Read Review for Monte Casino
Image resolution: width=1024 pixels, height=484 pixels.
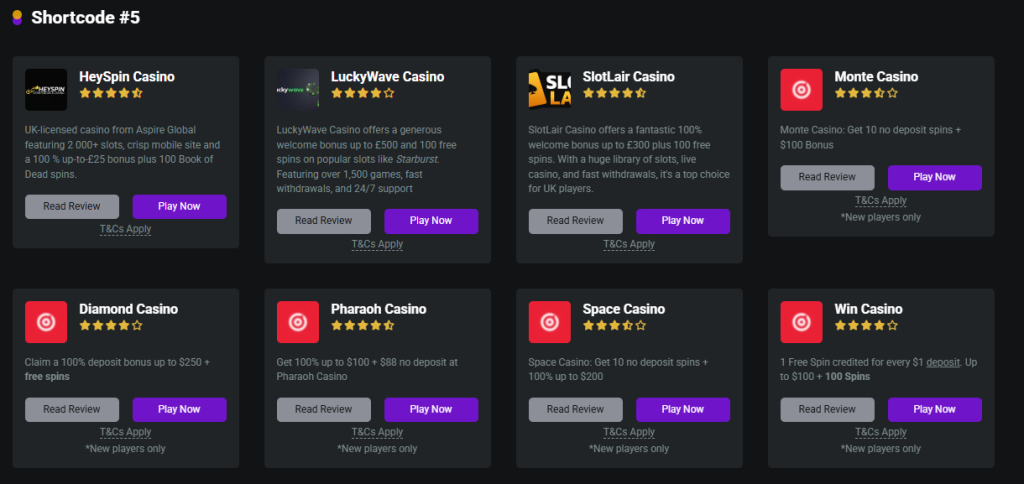tap(827, 177)
